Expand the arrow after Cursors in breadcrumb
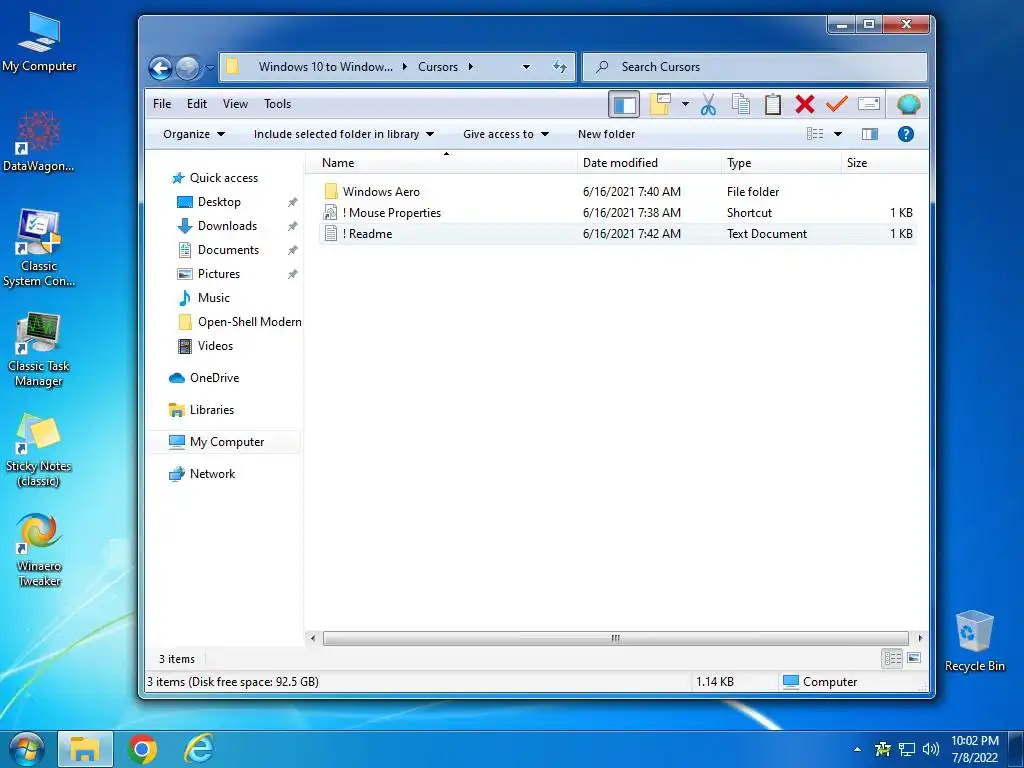The width and height of the screenshot is (1024, 768). click(470, 67)
